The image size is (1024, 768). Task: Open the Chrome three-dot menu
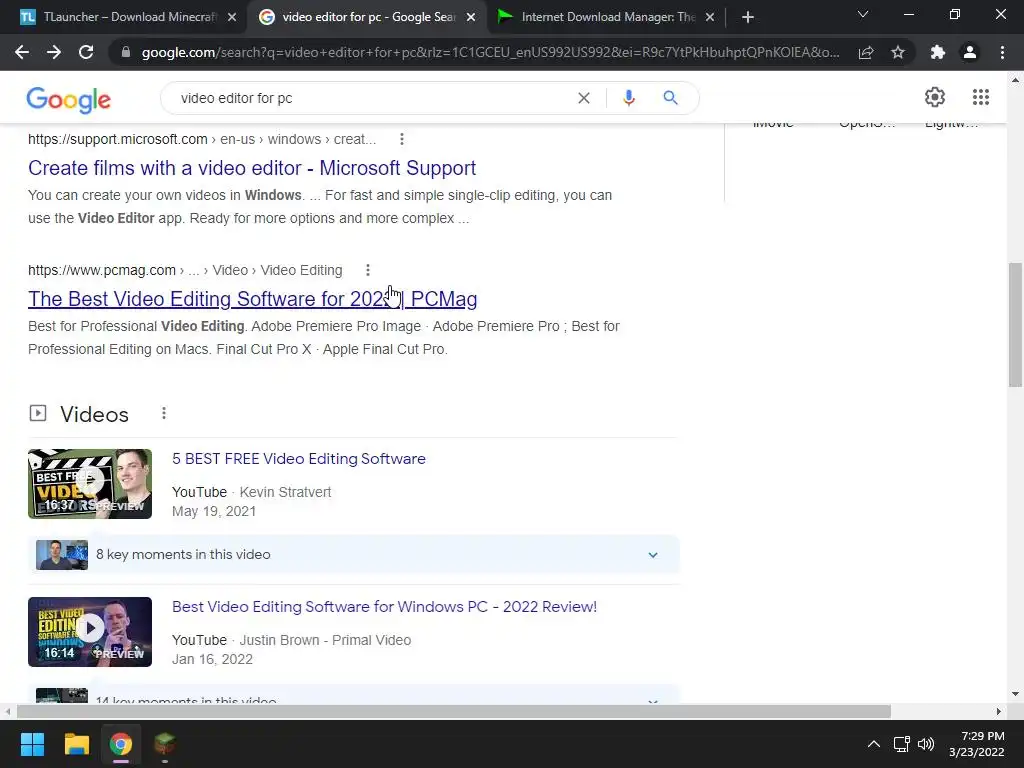[x=1002, y=52]
